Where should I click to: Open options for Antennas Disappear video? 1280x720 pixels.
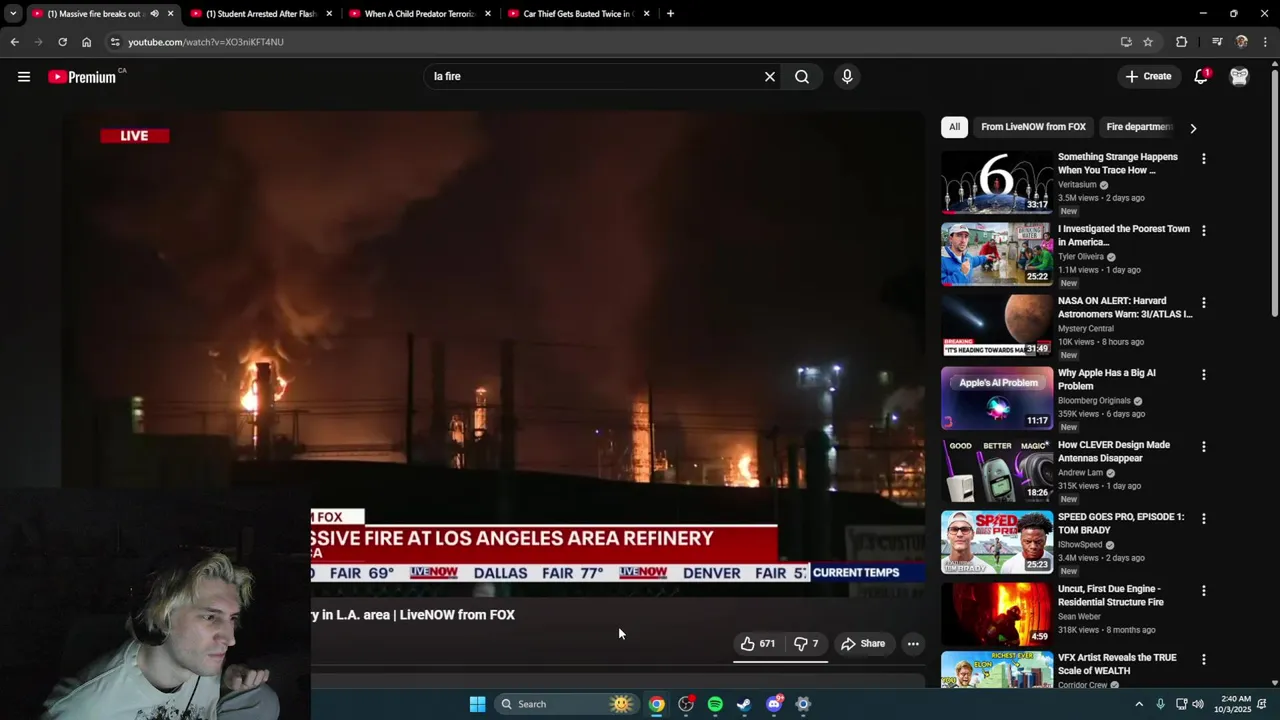(x=1204, y=447)
